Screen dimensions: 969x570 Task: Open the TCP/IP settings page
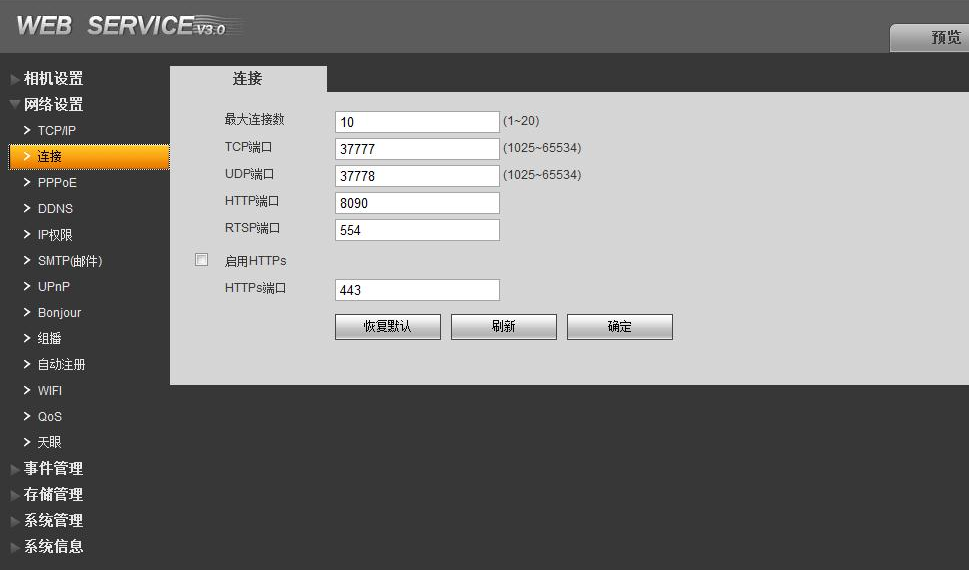(x=57, y=131)
